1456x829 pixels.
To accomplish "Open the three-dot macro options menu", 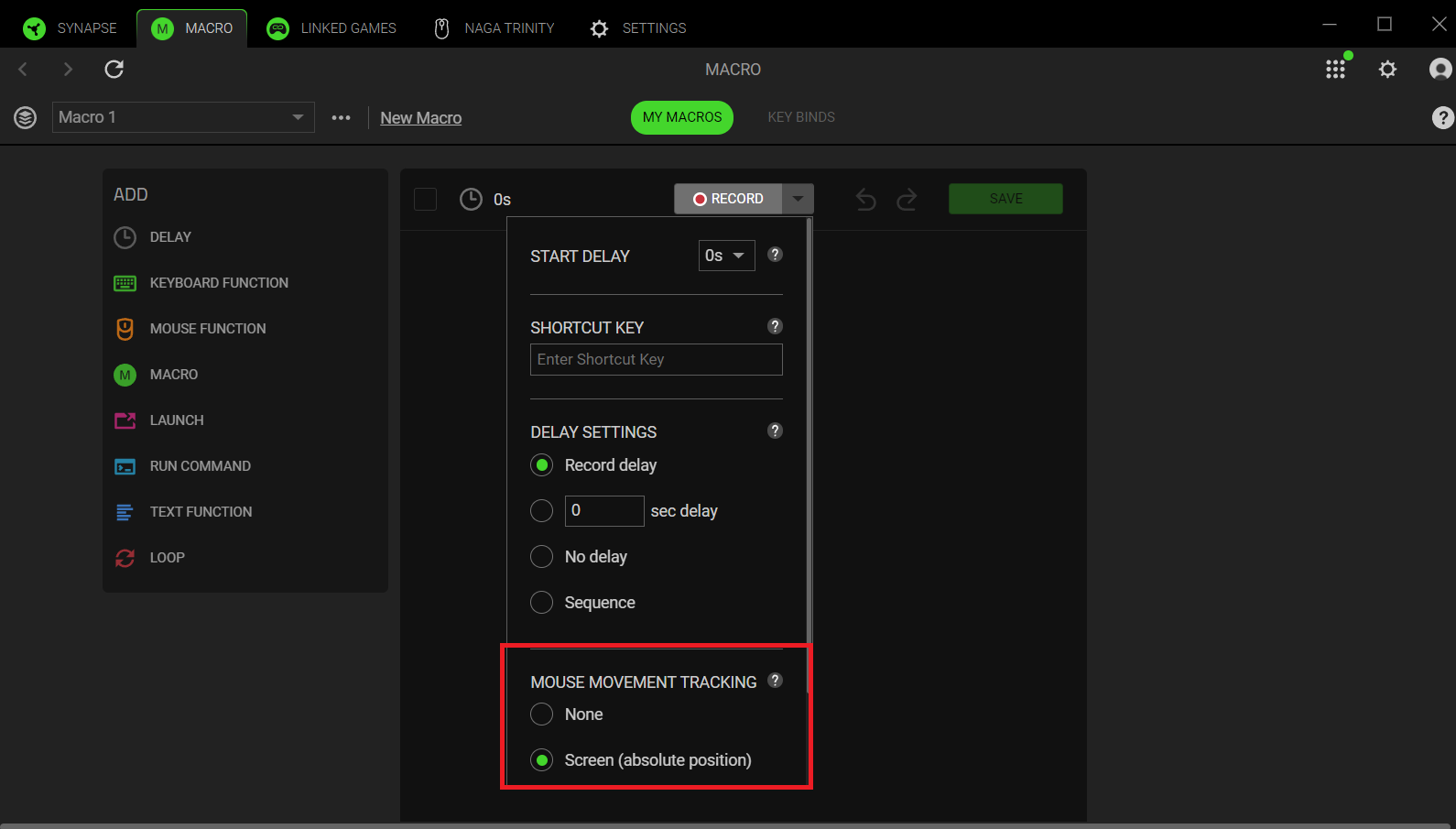I will point(342,117).
